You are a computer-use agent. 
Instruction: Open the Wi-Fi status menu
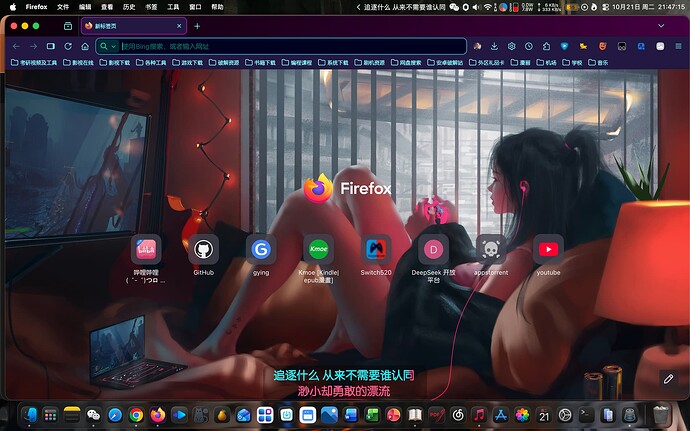point(488,7)
